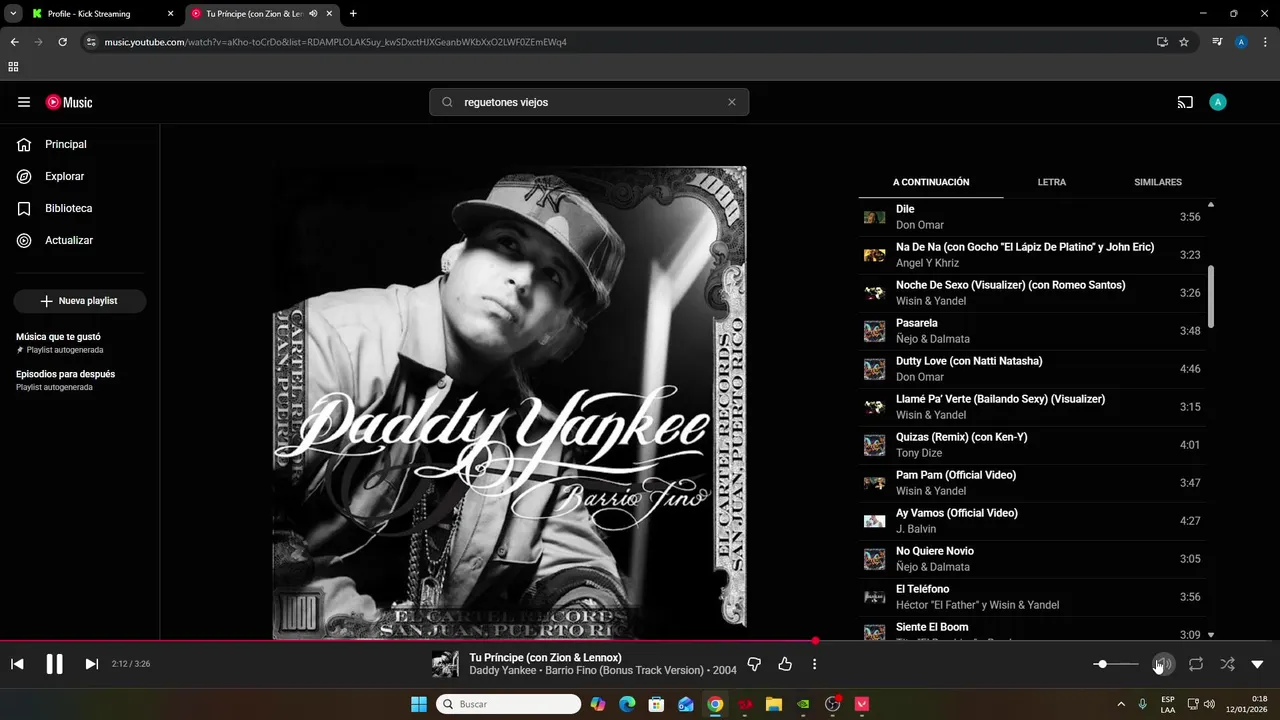1280x720 pixels.
Task: Play El Teléfono by Héctor El Father
Action: pyautogui.click(x=1032, y=597)
